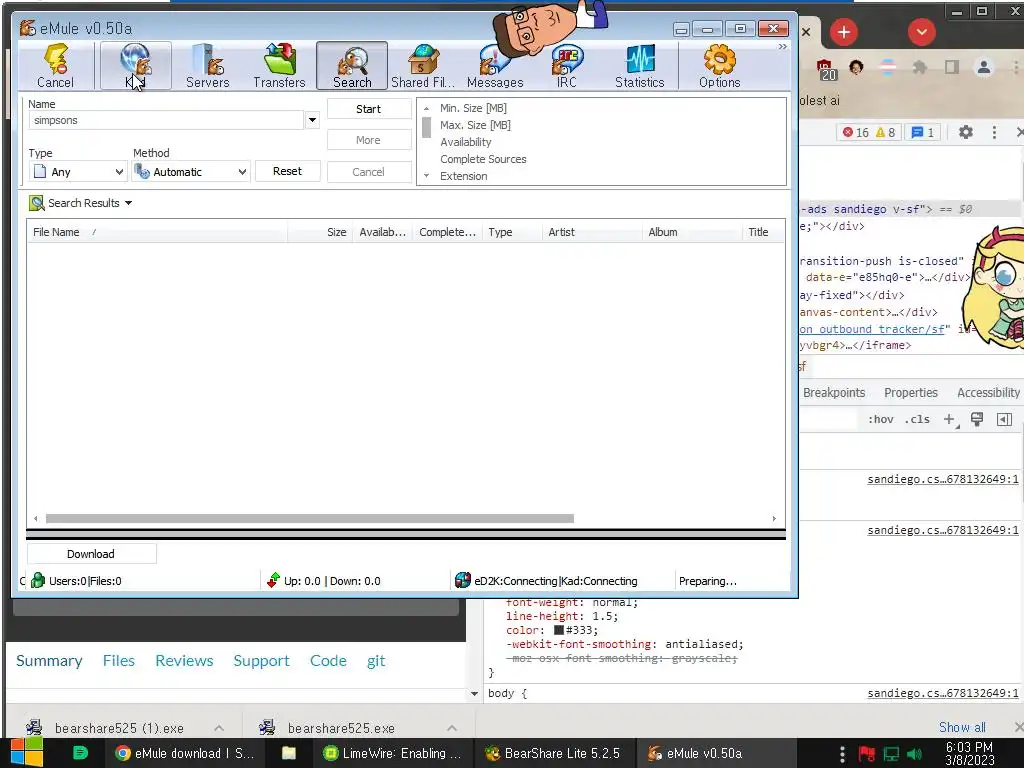Open the Windows Start button
This screenshot has height=768, width=1024.
point(27,752)
